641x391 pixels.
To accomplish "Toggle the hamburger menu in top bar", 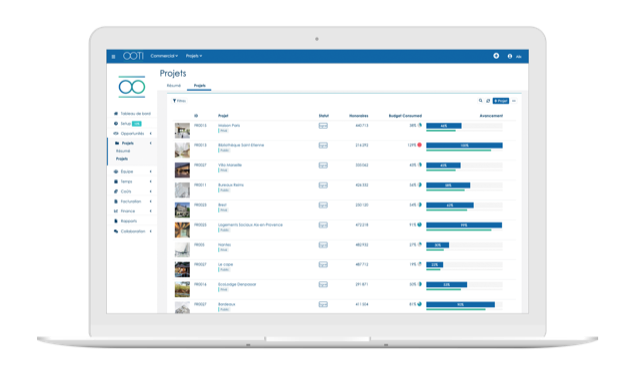I will 113,56.
